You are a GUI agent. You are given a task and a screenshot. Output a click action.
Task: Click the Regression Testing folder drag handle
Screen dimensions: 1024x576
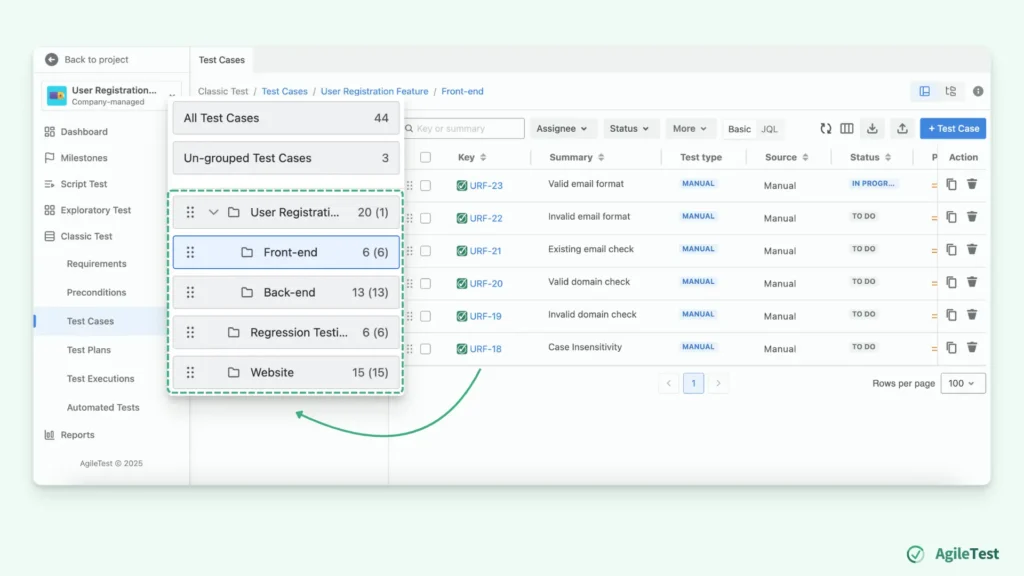190,332
